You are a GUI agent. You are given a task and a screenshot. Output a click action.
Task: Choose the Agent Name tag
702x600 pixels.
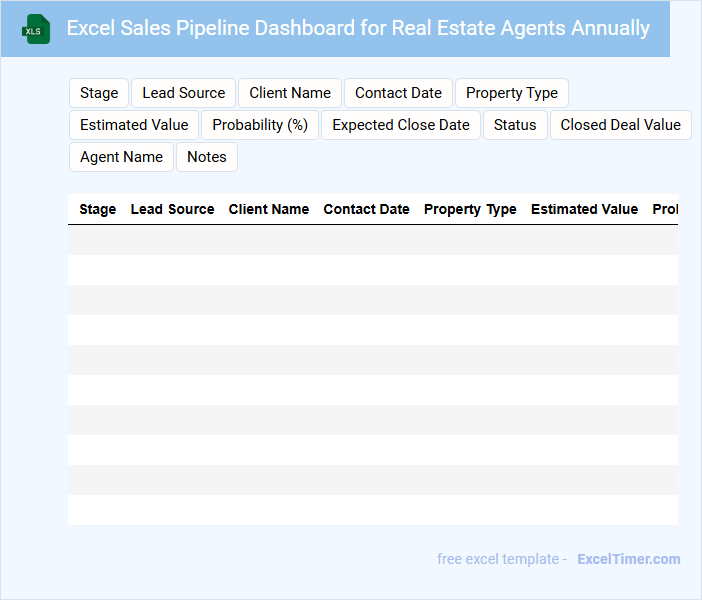121,157
